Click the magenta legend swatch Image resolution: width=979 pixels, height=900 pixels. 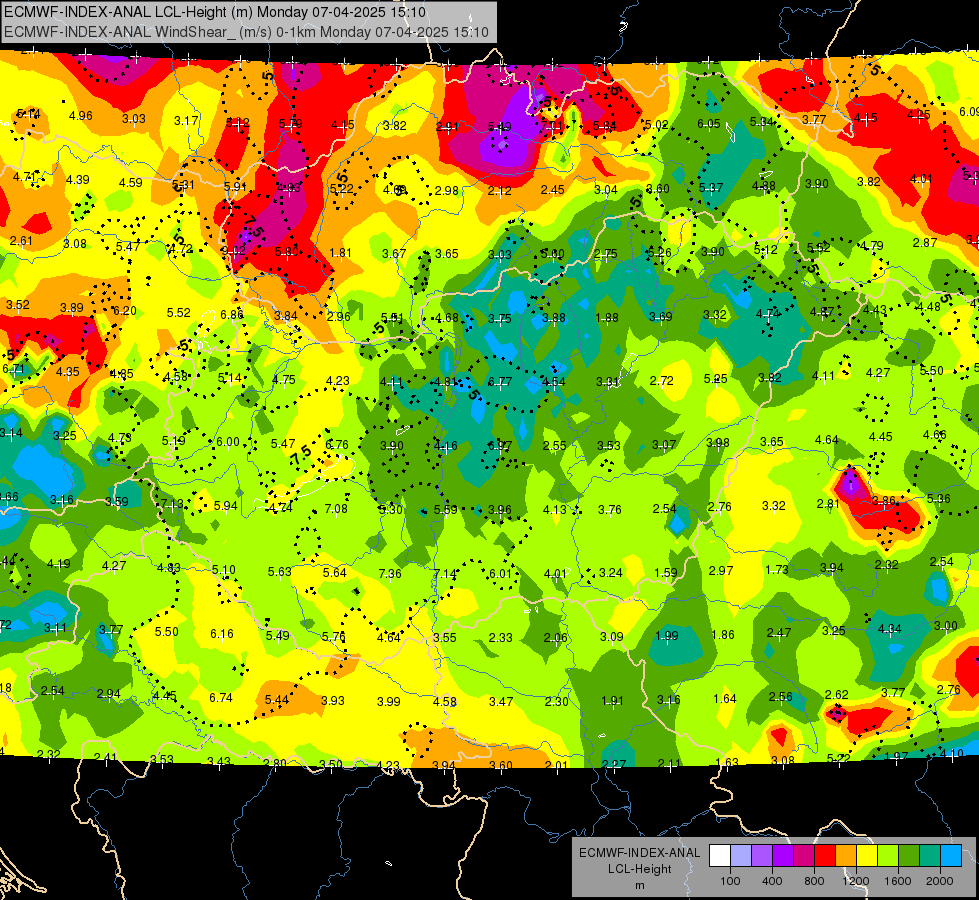point(804,856)
